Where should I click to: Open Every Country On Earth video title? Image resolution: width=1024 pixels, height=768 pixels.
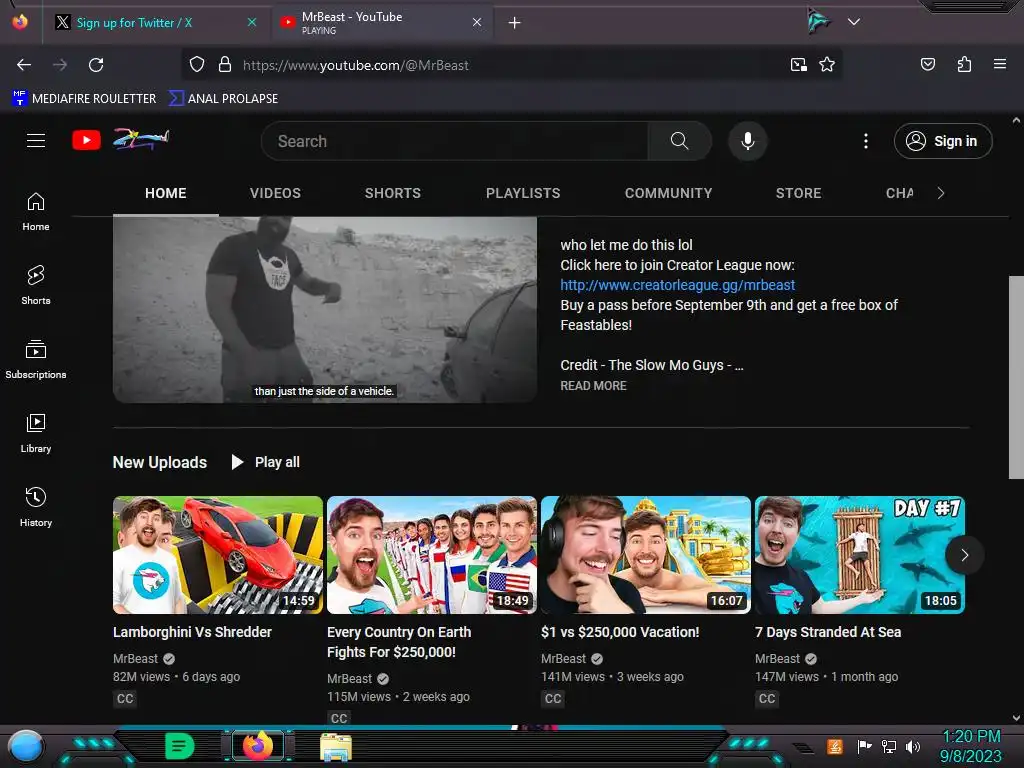[399, 642]
